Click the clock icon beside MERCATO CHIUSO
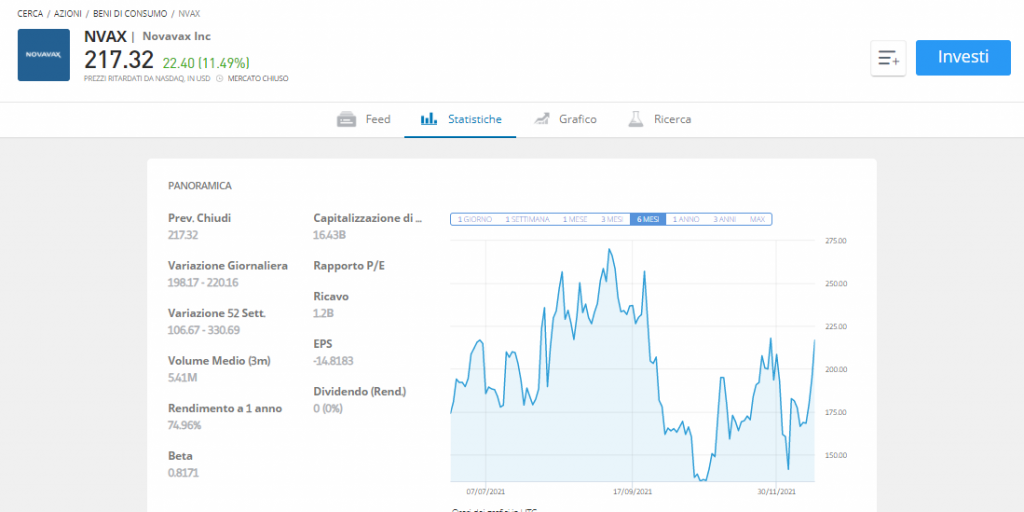This screenshot has height=512, width=1024. (x=219, y=78)
